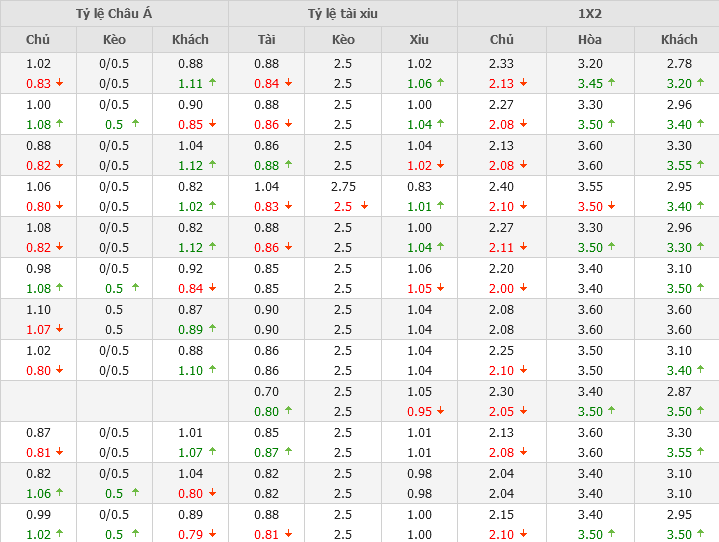Image resolution: width=719 pixels, height=542 pixels.
Task: Select the Tỷ lệ tài xiu header
Action: (x=343, y=13)
